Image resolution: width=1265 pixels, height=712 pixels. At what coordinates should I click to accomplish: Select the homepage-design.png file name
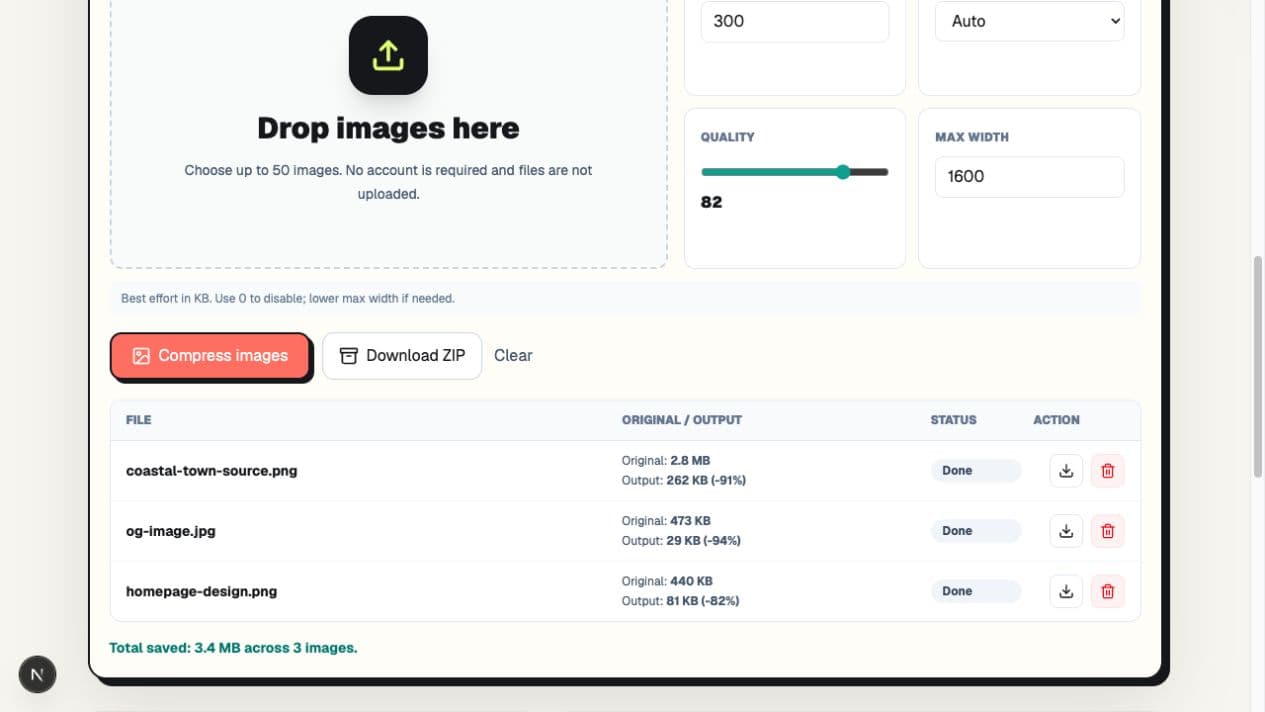pos(201,591)
